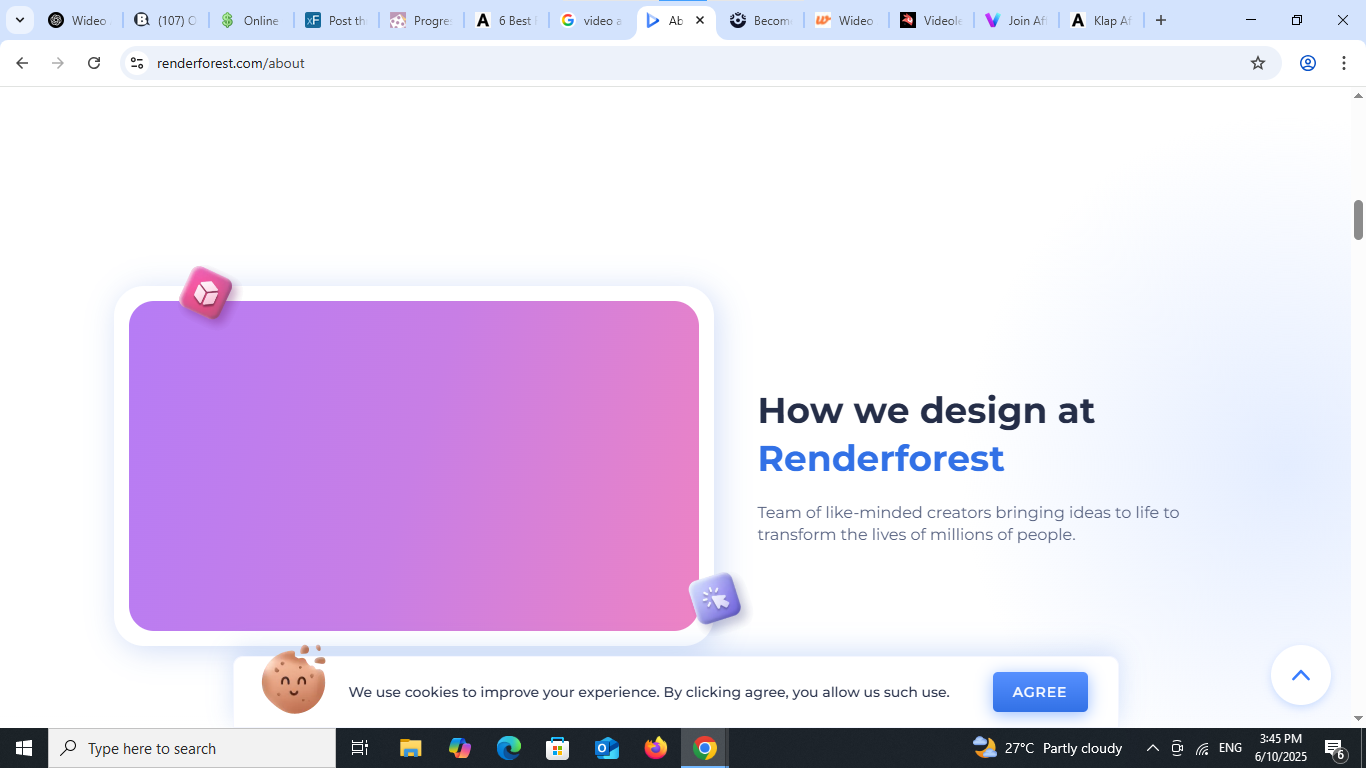1366x768 pixels.
Task: Click the AGREE cookie button
Action: [1040, 692]
